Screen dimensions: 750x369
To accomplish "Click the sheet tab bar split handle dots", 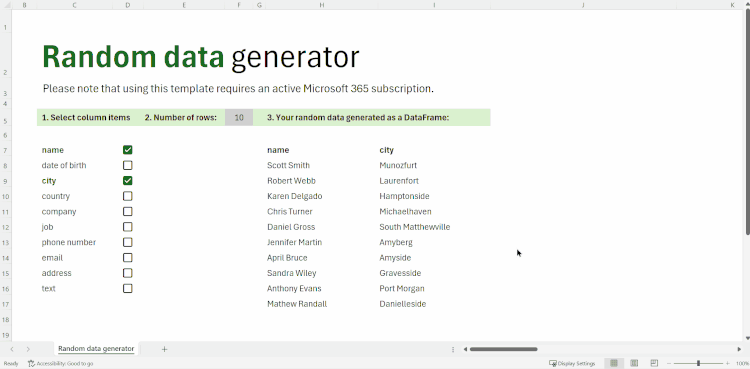I will click(x=453, y=349).
